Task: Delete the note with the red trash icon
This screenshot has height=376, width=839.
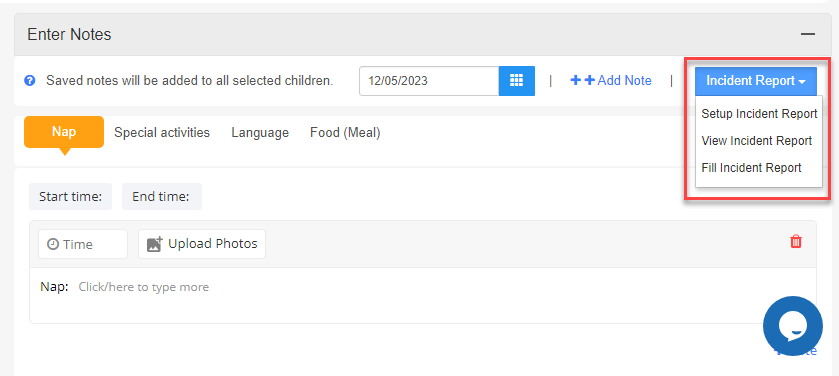Action: click(x=796, y=241)
